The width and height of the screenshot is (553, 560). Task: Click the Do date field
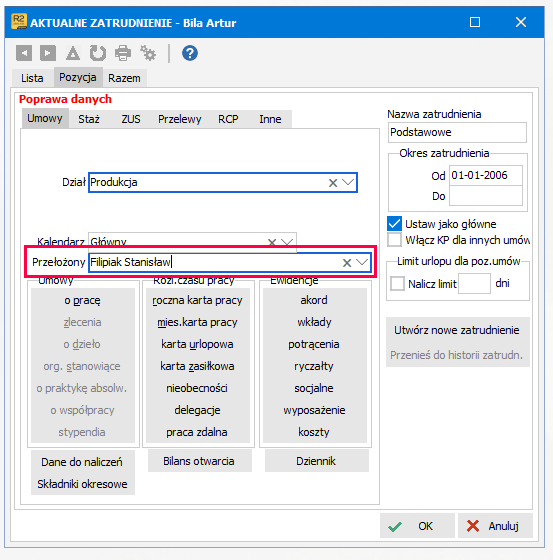coord(485,196)
